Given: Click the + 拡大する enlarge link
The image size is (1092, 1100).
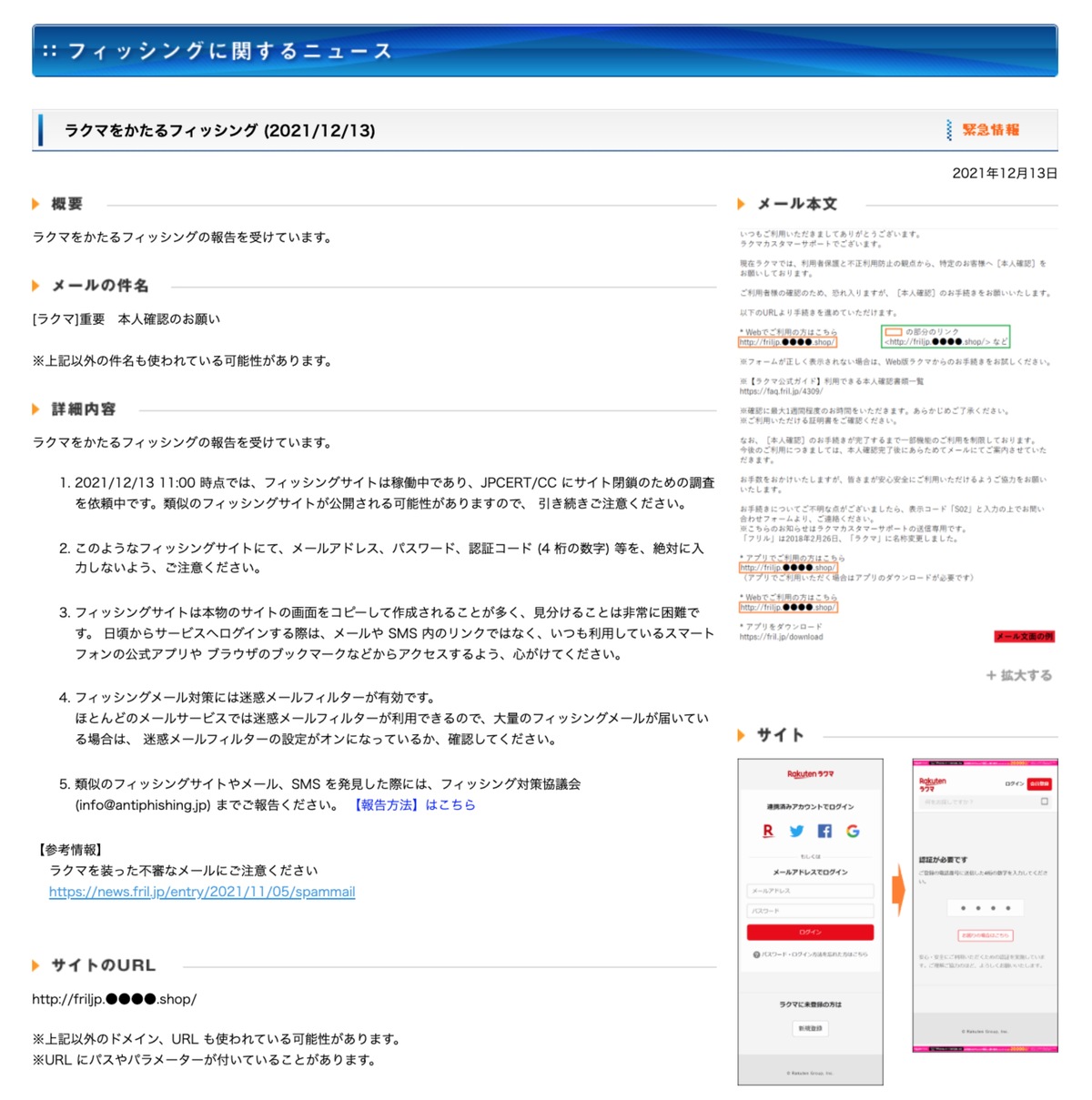Looking at the screenshot, I should pos(1019,675).
